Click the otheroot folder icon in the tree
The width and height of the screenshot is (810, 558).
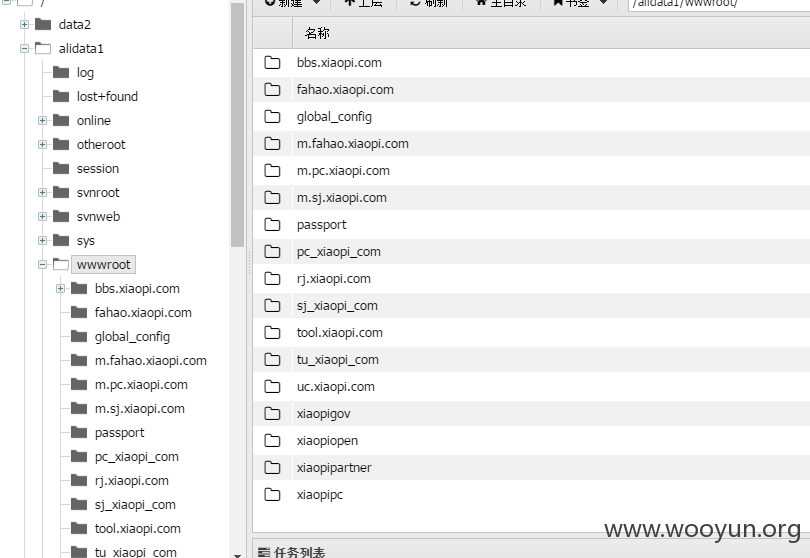61,144
